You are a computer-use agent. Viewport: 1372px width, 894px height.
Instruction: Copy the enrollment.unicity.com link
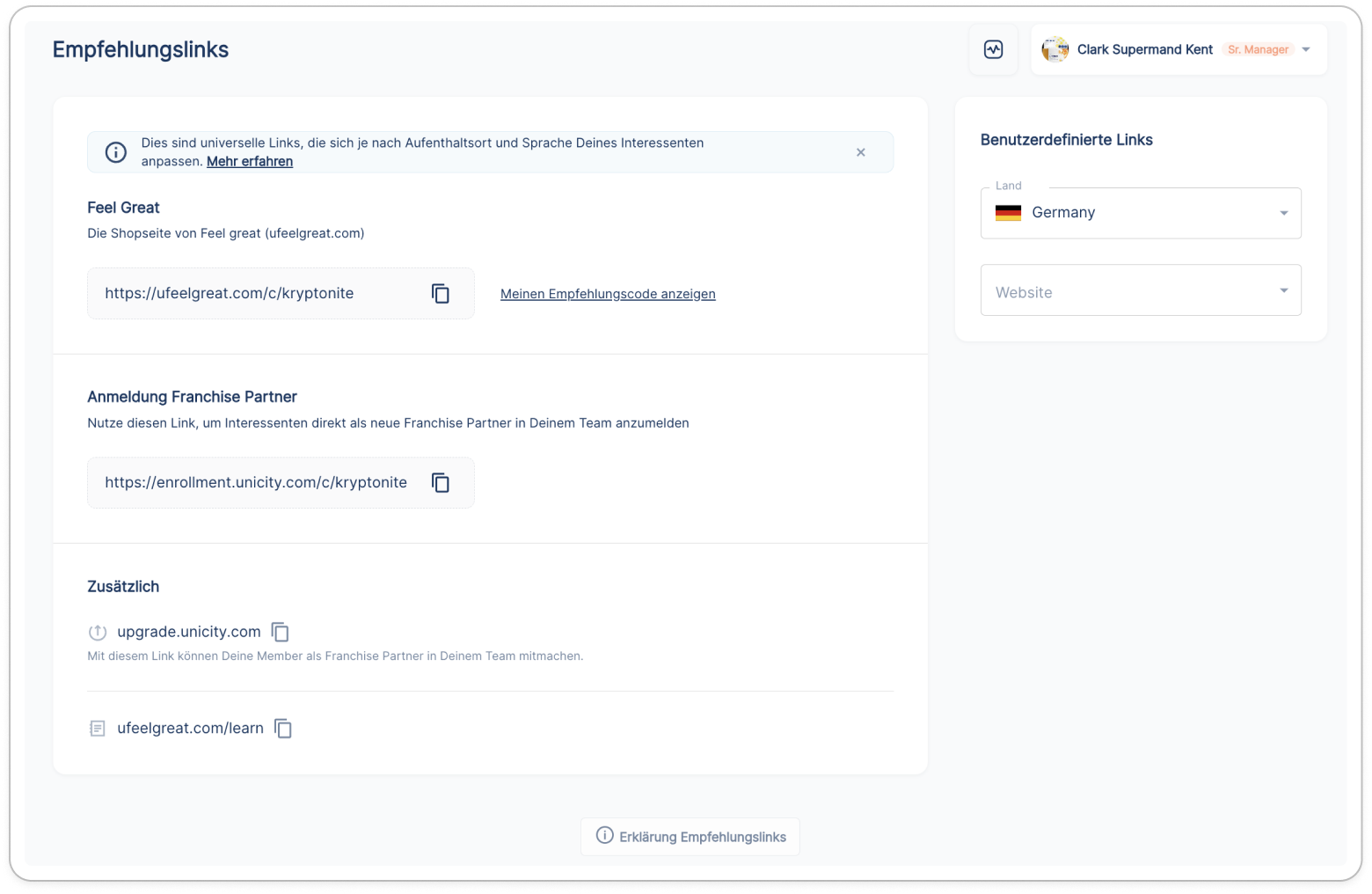[441, 482]
